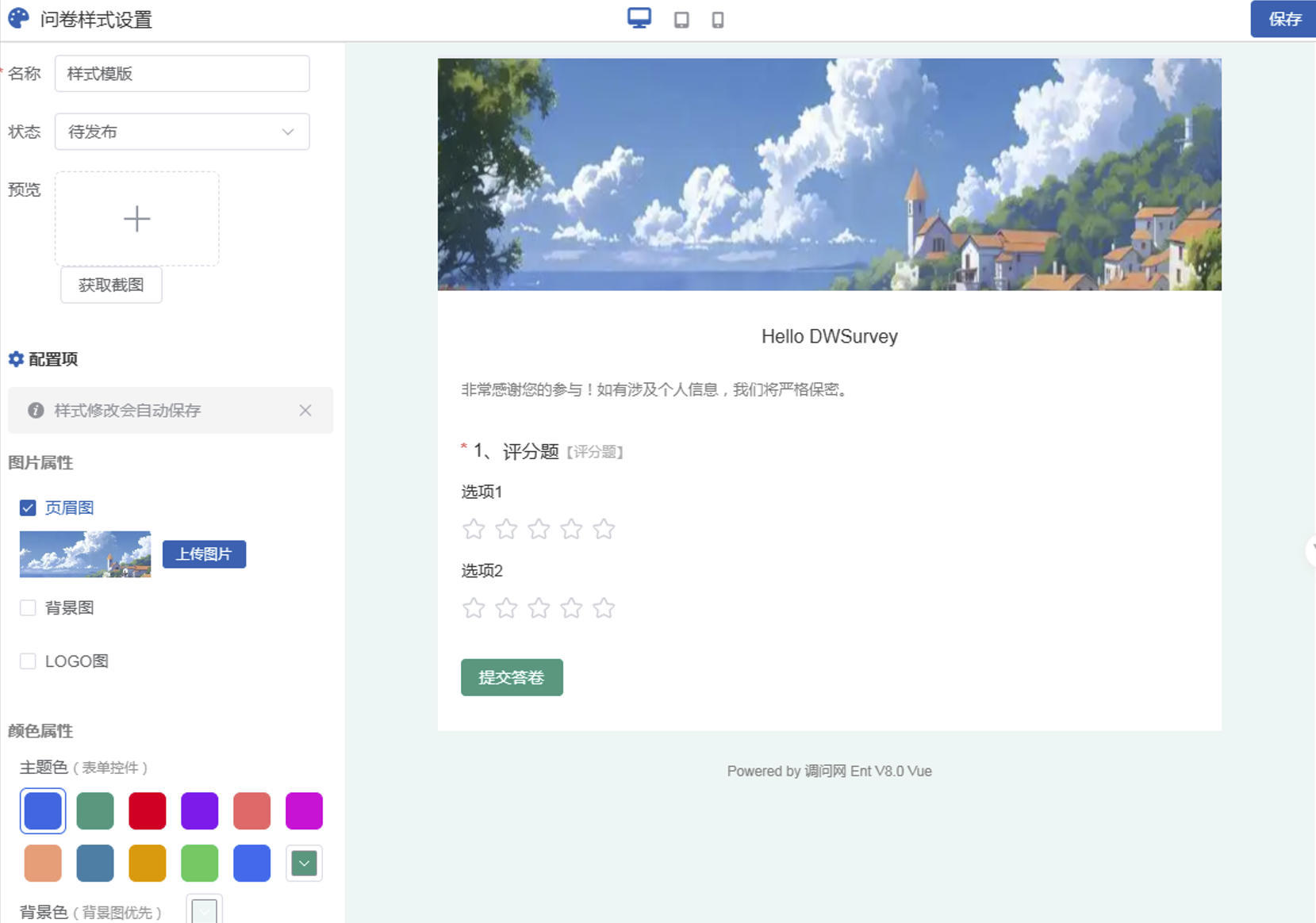Click the 颜色属性 section heading
Image resolution: width=1316 pixels, height=923 pixels.
tap(40, 730)
